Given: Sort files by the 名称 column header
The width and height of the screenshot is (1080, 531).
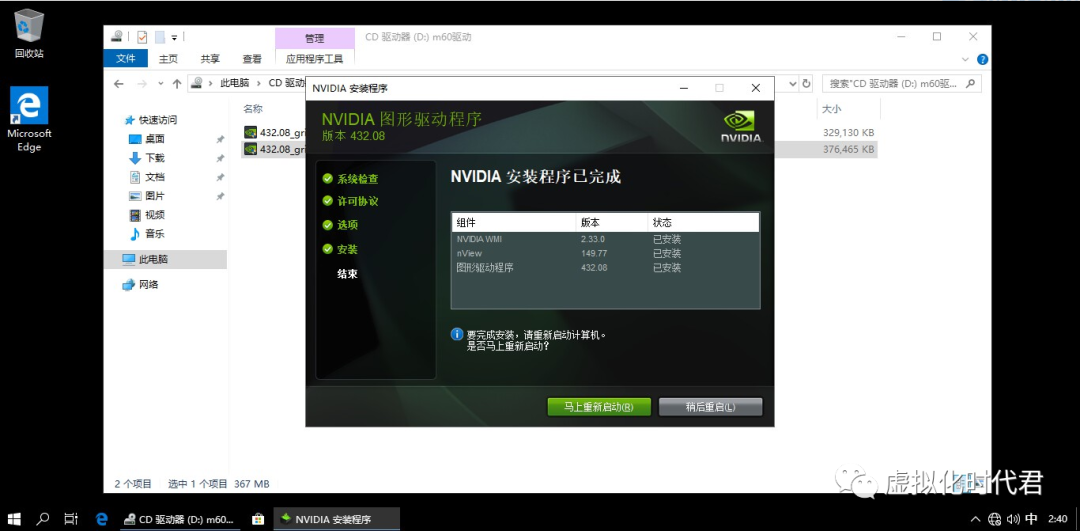Looking at the screenshot, I should click(x=253, y=109).
